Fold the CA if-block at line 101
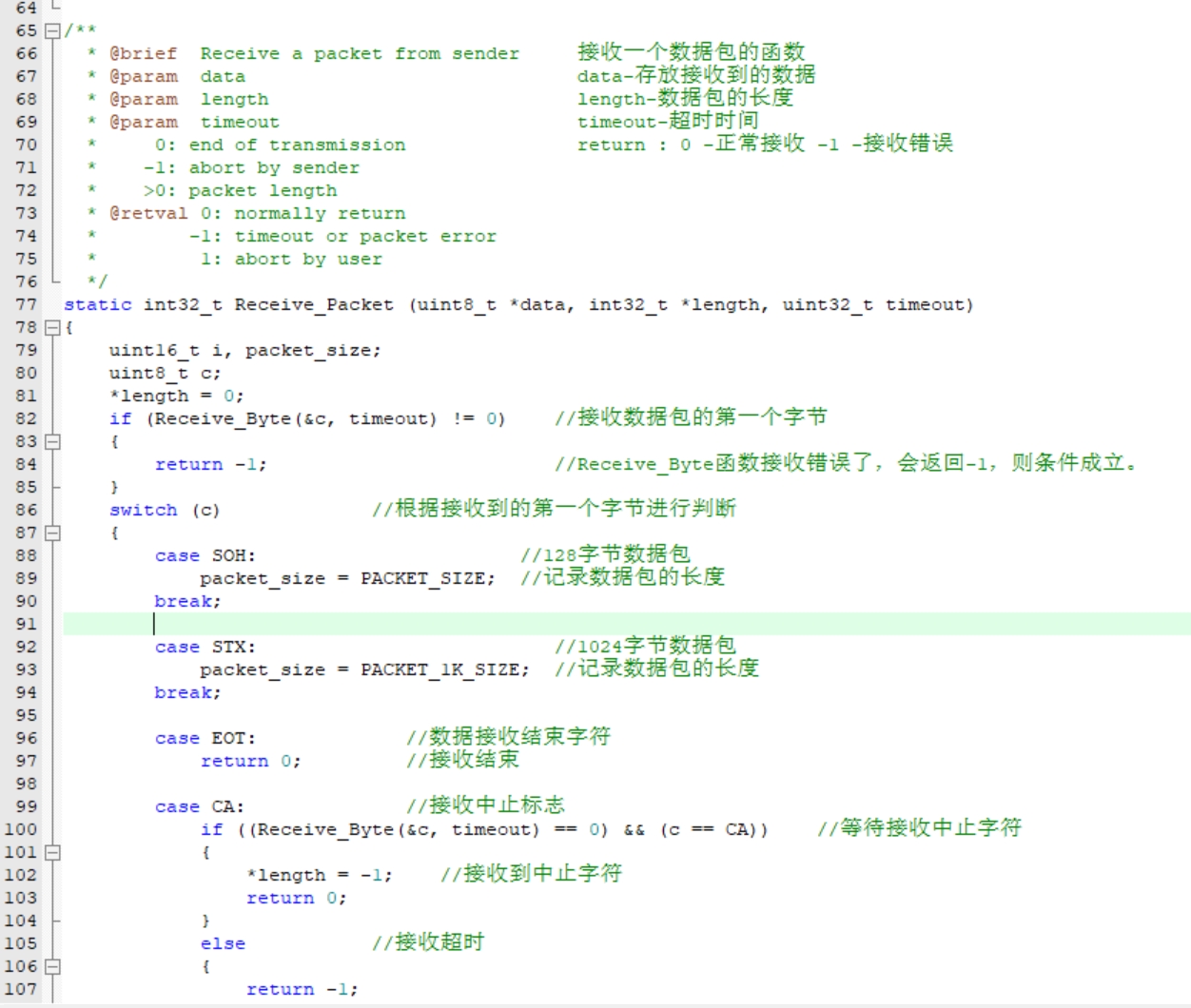Screen dimensions: 1191x1008 point(53,852)
